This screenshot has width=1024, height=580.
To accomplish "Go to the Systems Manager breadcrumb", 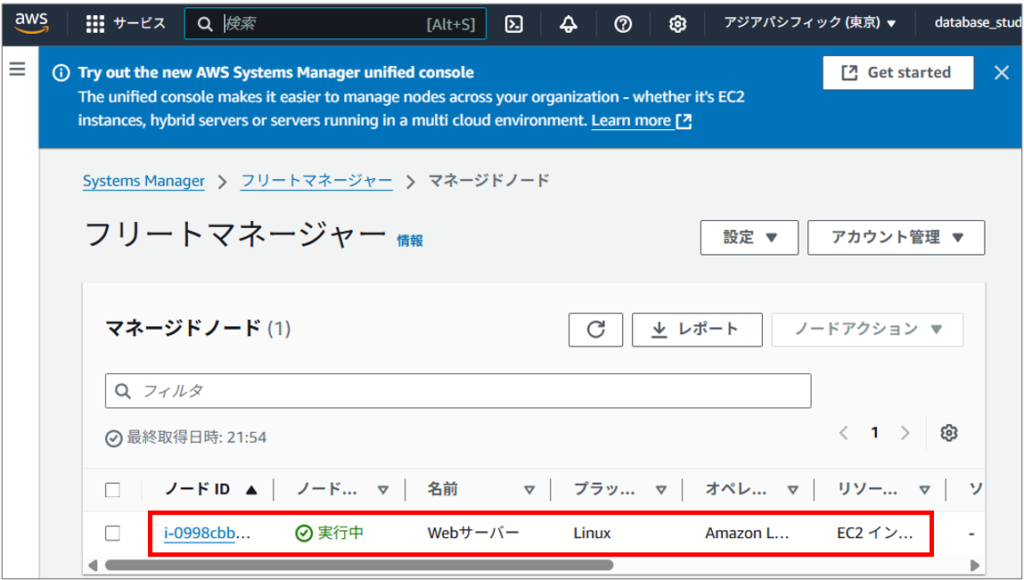I will coord(144,181).
